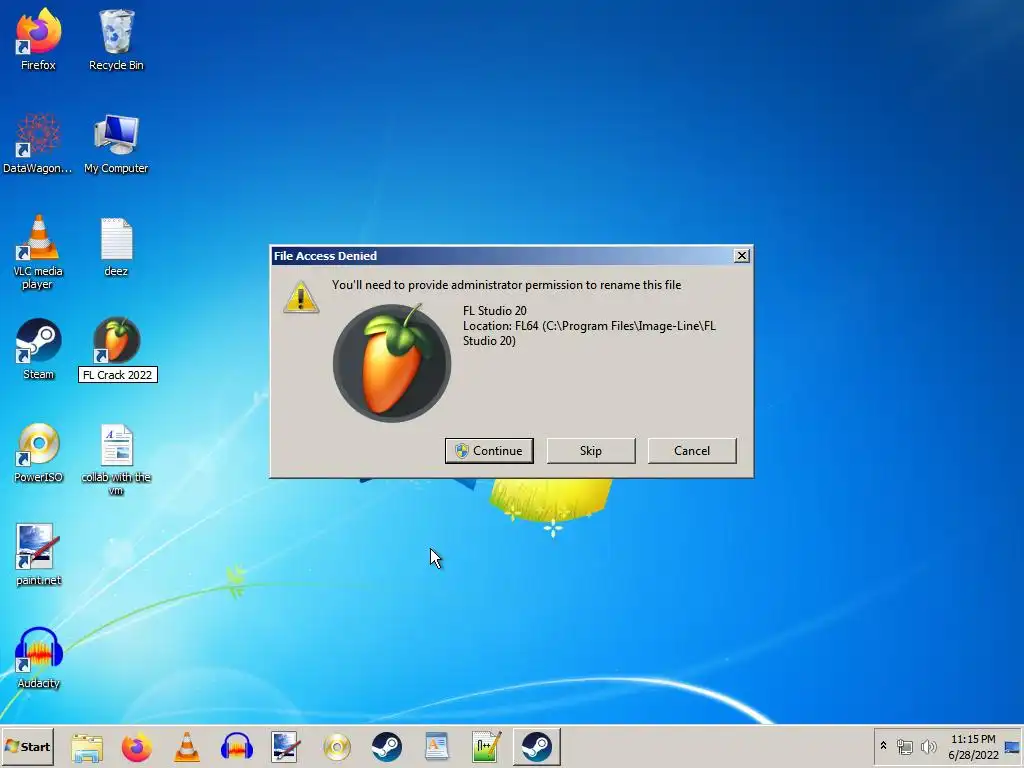The image size is (1024, 768).
Task: Click Continue in File Access Denied dialog
Action: coord(489,451)
